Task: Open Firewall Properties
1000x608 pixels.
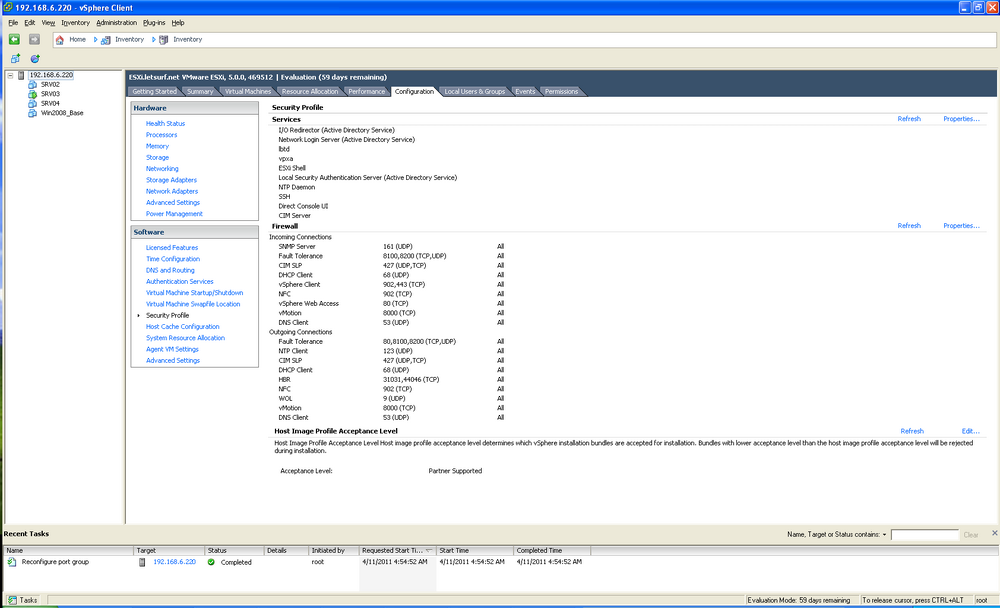Action: [x=961, y=225]
